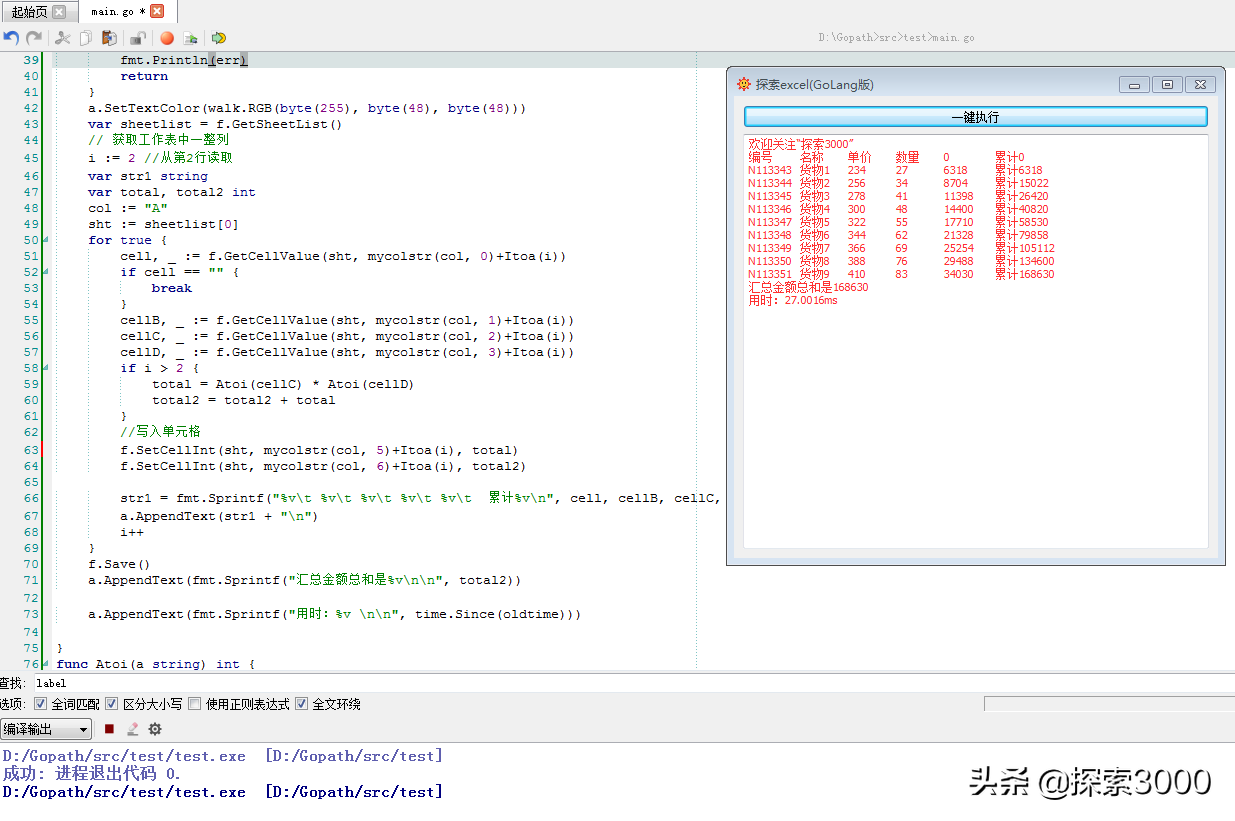Screen dimensions: 1235x821
Task: Click the 'i++' line
Action: point(132,532)
